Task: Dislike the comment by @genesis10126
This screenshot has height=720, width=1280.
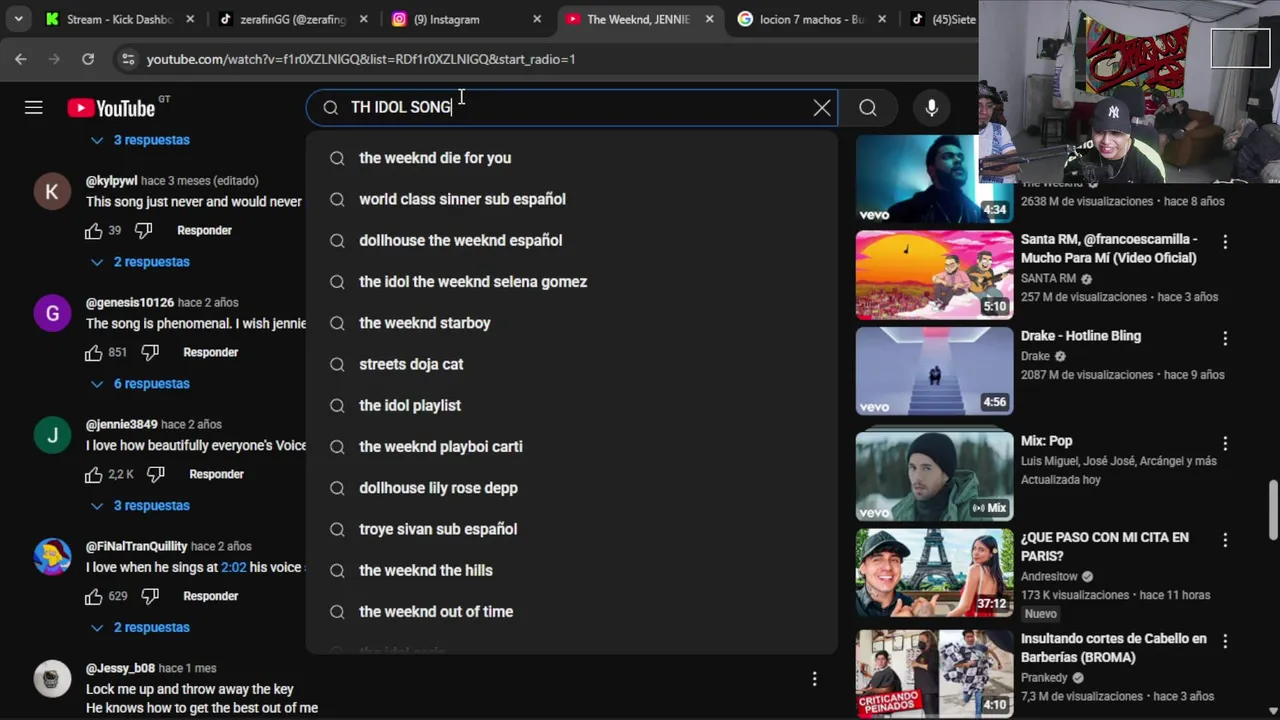Action: (x=150, y=352)
